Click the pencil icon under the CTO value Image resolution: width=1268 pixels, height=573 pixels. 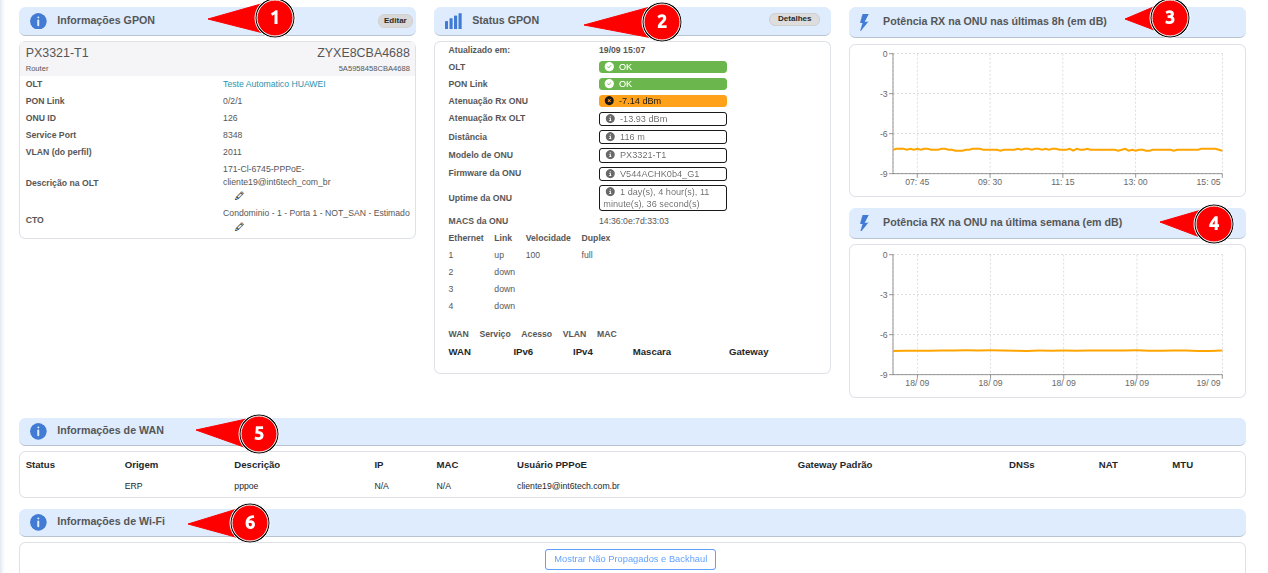point(239,227)
